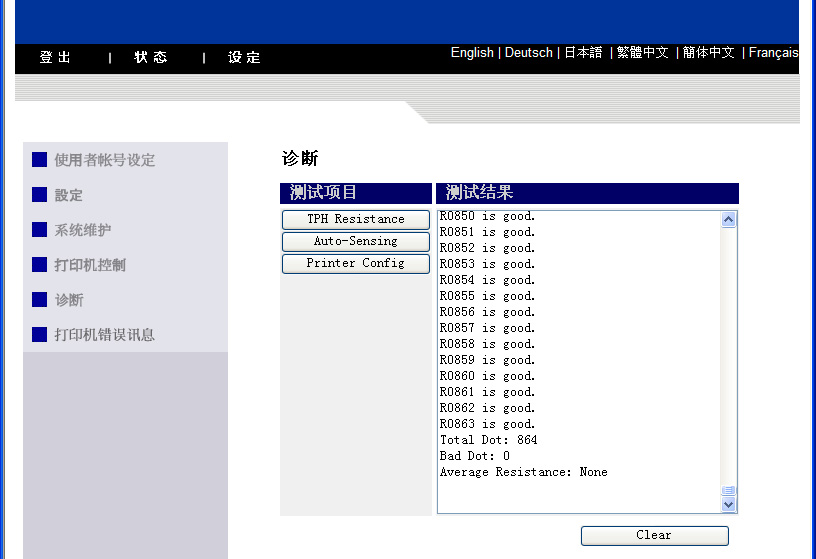816x559 pixels.
Task: Clear the test results
Action: tap(654, 535)
